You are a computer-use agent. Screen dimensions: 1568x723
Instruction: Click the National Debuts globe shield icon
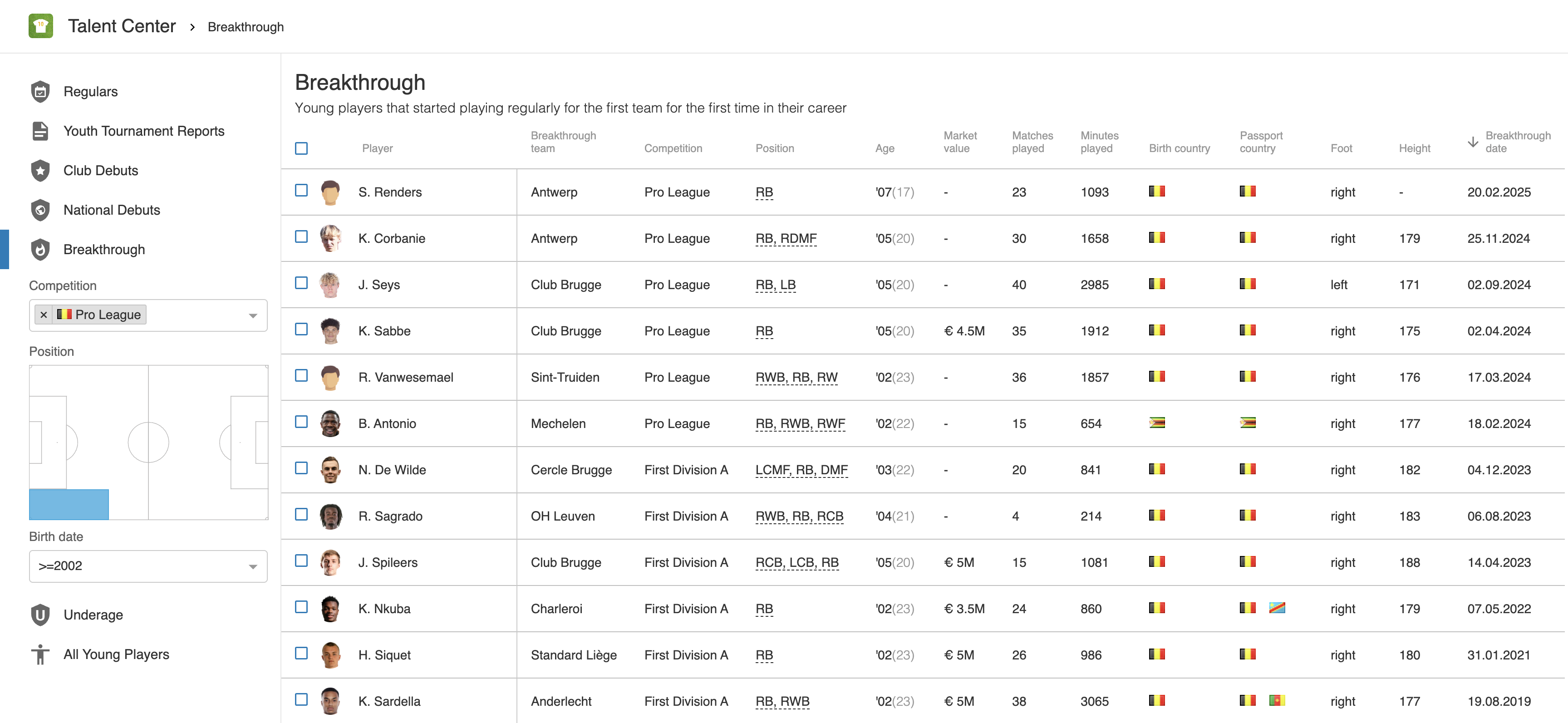40,210
